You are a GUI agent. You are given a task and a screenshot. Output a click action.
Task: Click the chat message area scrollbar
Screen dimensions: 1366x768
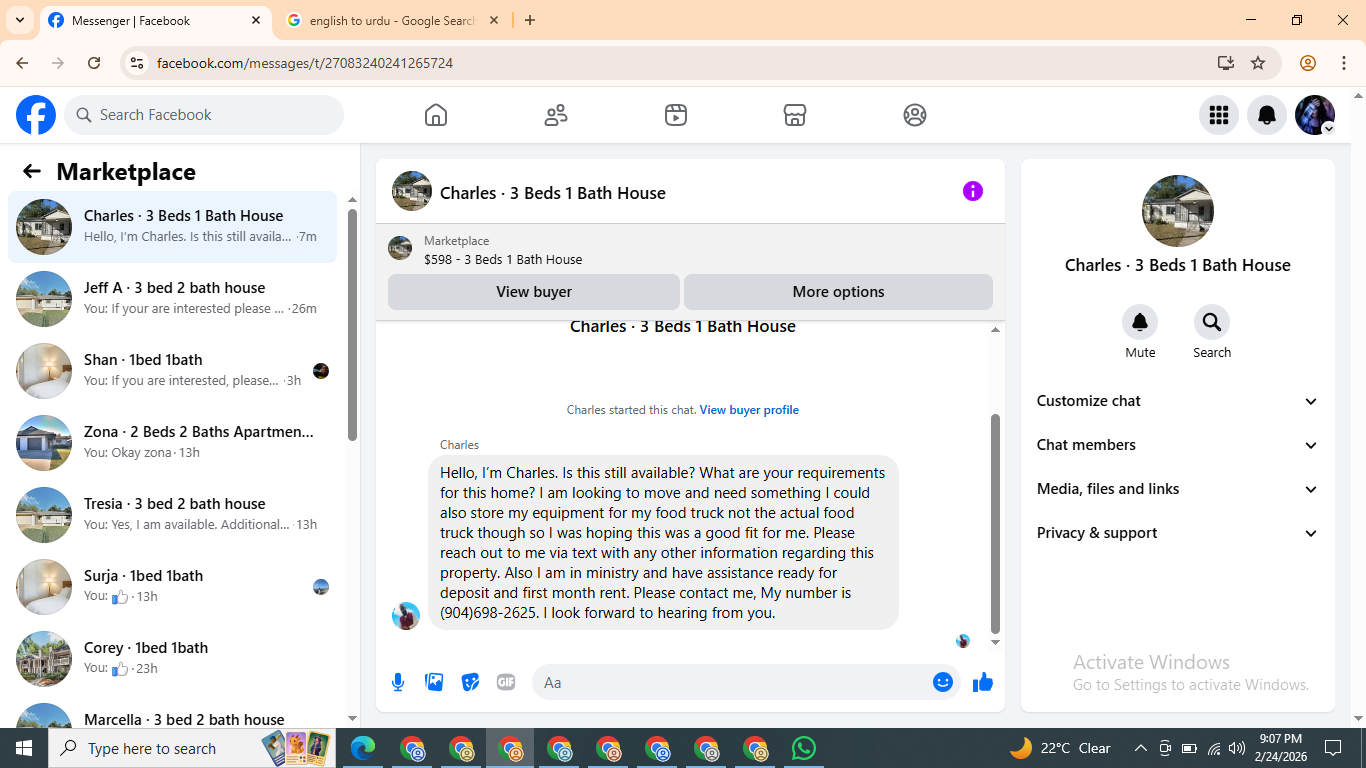coord(995,523)
